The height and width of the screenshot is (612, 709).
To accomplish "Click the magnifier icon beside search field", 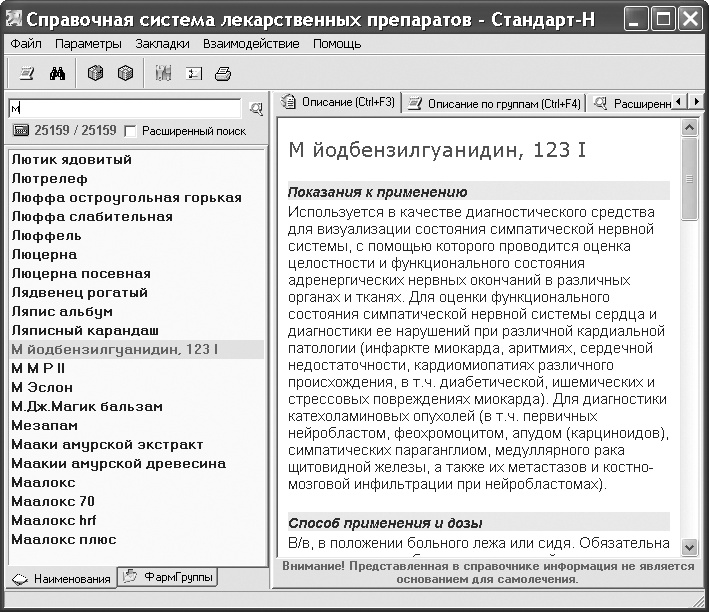I will coord(256,108).
